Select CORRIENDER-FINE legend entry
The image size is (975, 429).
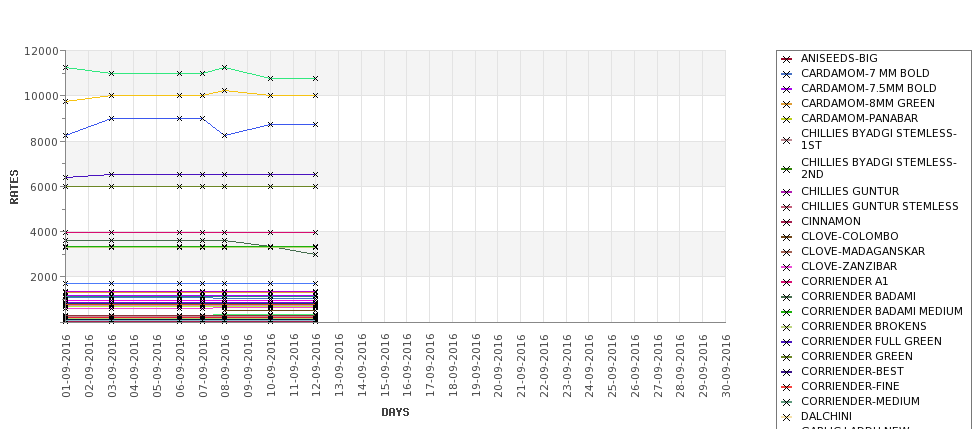(x=850, y=386)
